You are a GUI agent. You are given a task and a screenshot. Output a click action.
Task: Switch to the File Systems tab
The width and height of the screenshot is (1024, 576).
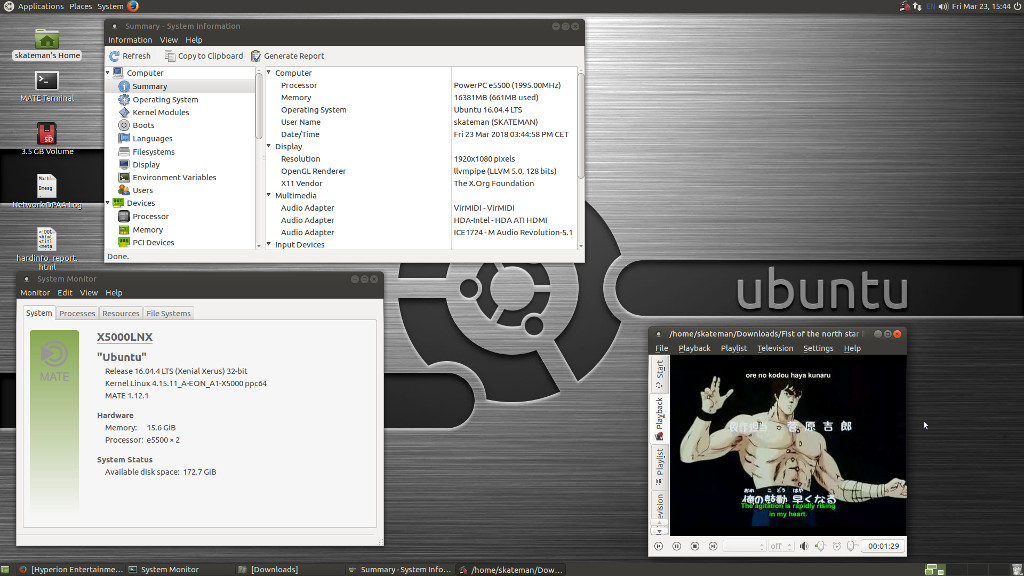pyautogui.click(x=168, y=313)
